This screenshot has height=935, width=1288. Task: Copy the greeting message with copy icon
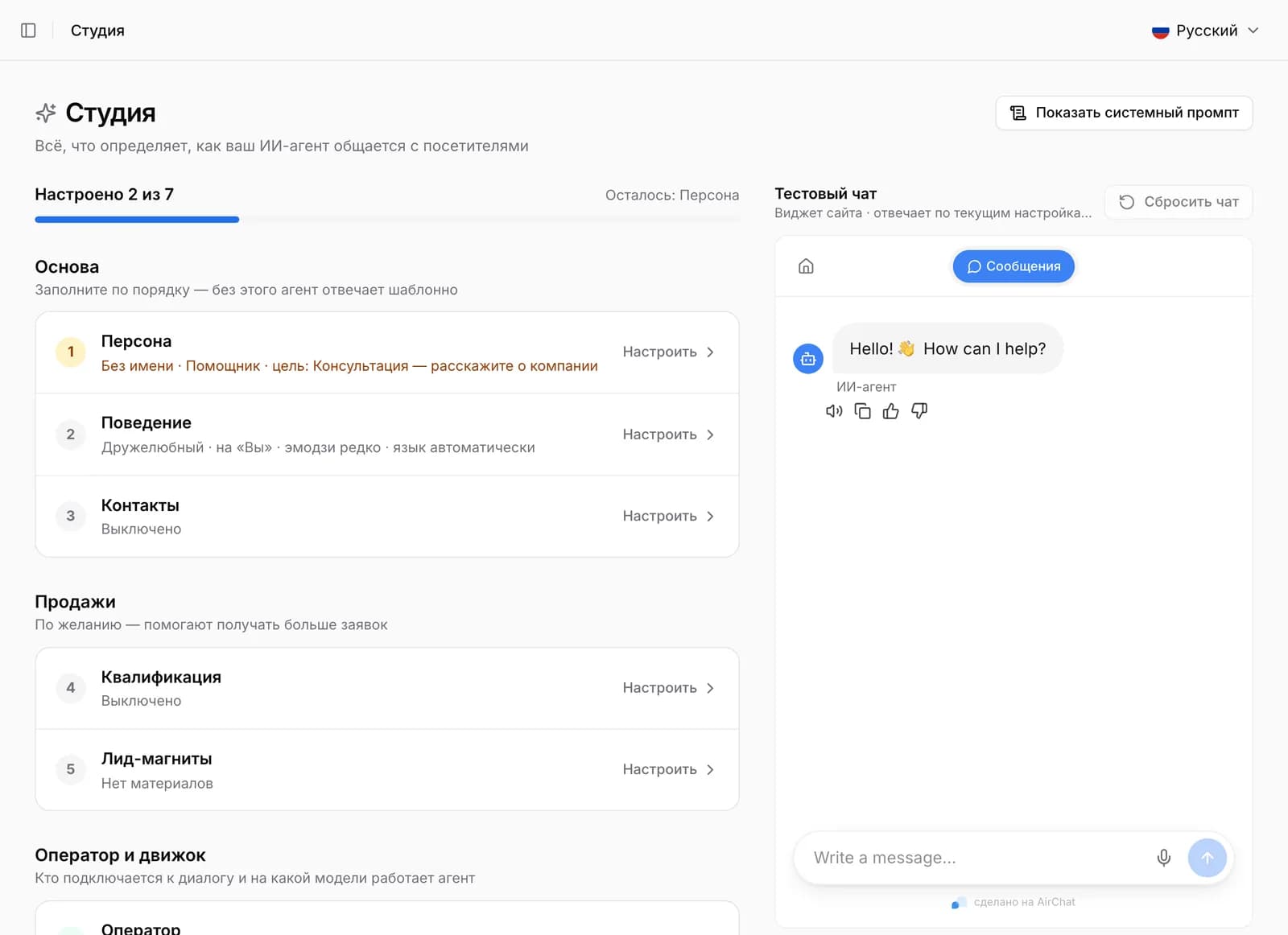pyautogui.click(x=862, y=411)
